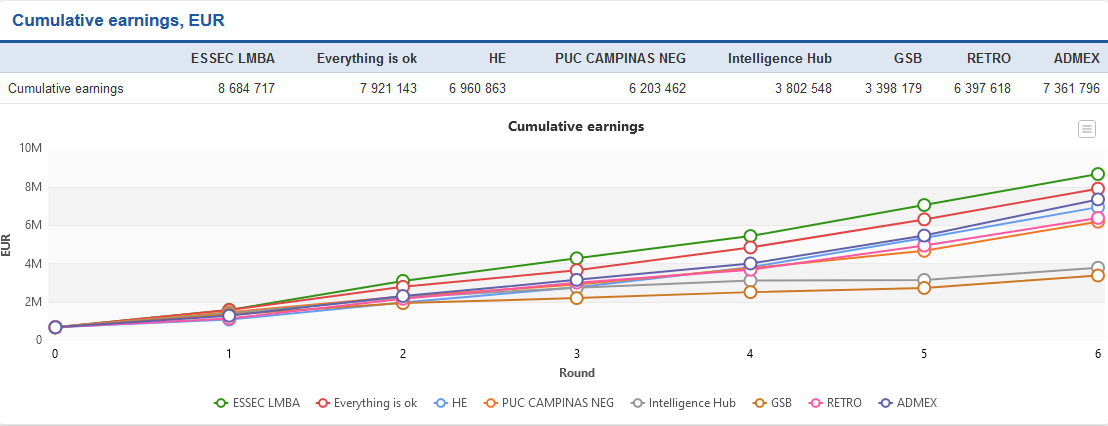Select the starting data point at round 0
The image size is (1108, 426).
pyautogui.click(x=55, y=327)
